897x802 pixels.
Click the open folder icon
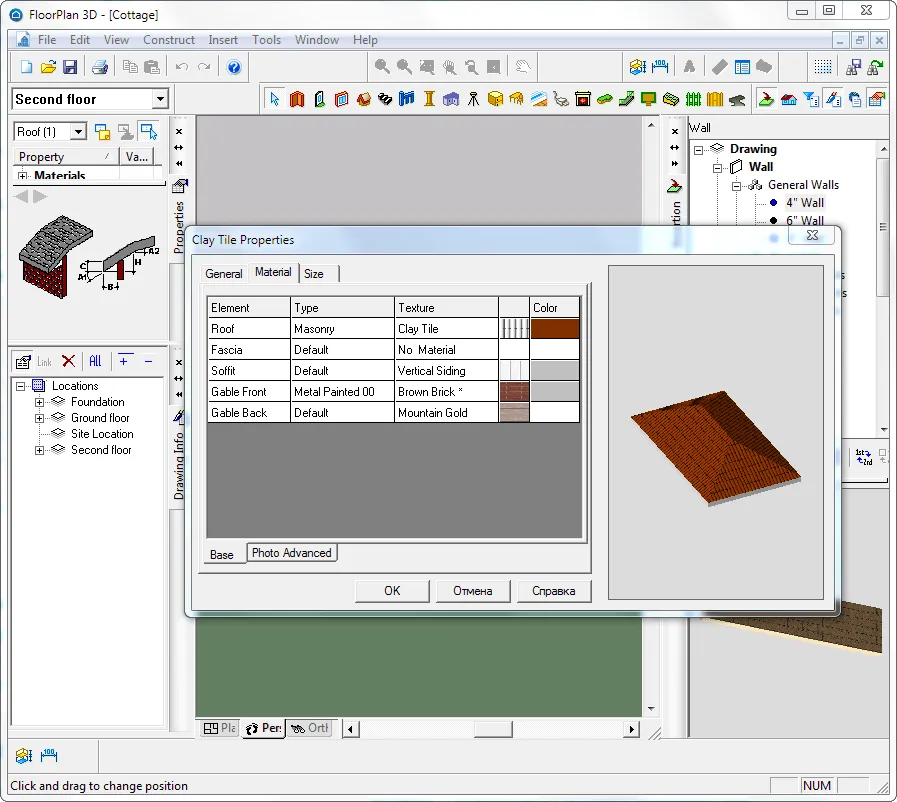pos(48,67)
